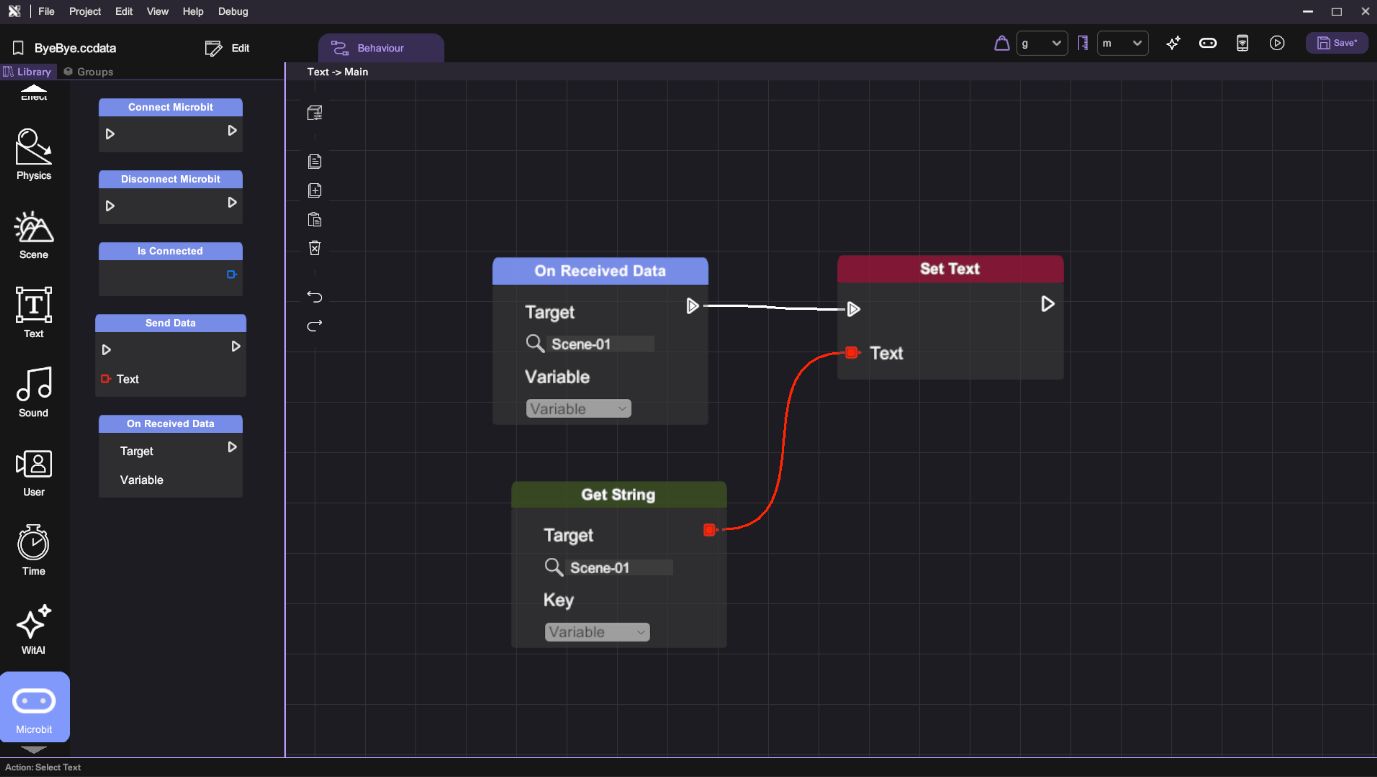This screenshot has width=1377, height=777.
Task: Expand Variable dropdown in Get String node
Action: pos(597,632)
